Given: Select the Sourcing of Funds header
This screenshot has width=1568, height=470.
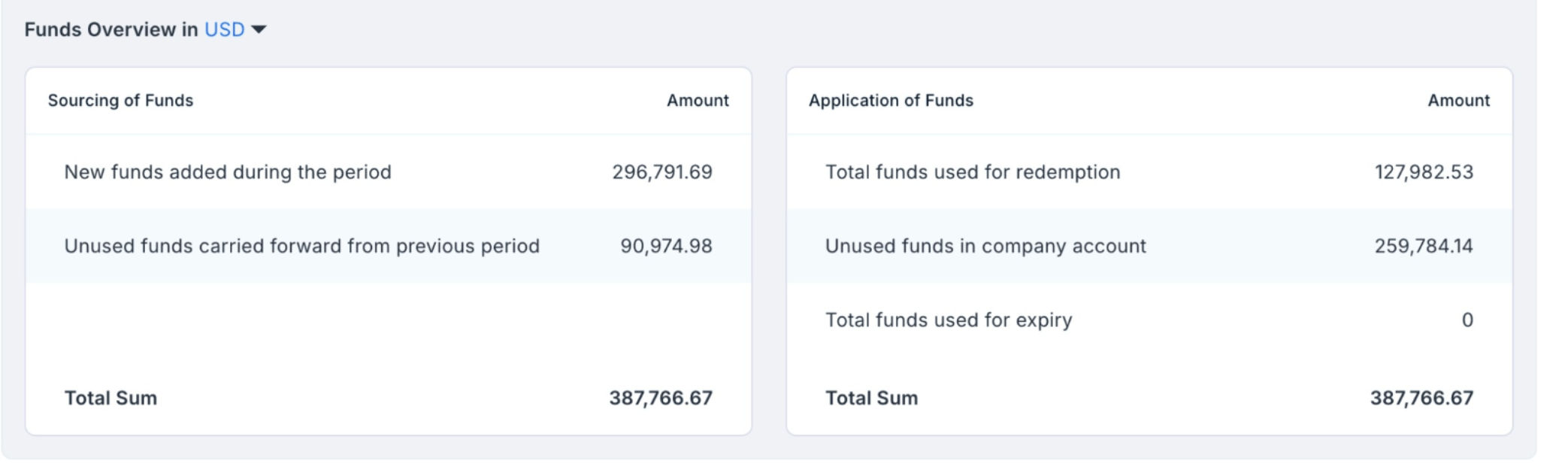Looking at the screenshot, I should click(120, 100).
